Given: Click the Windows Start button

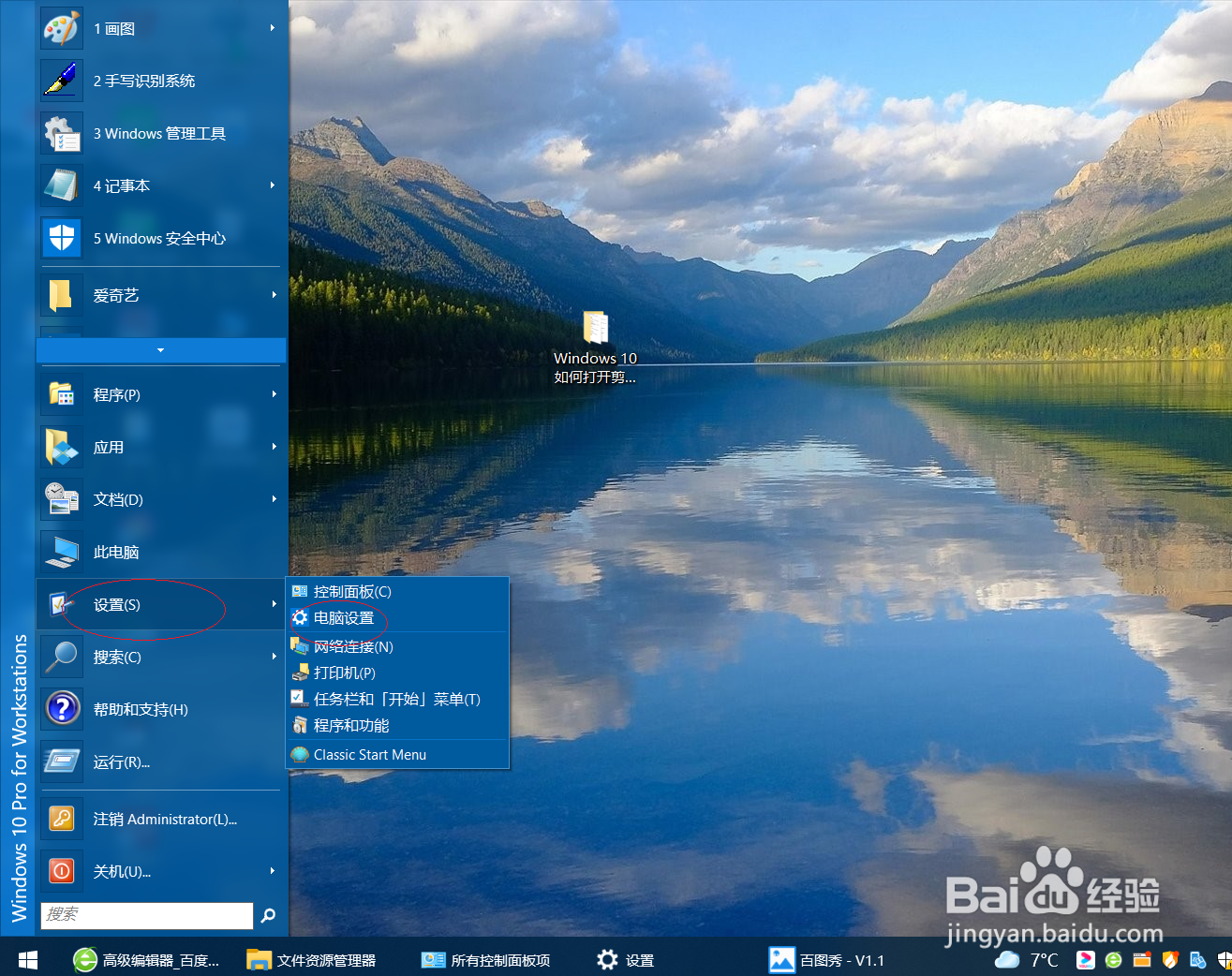Looking at the screenshot, I should (x=28, y=959).
